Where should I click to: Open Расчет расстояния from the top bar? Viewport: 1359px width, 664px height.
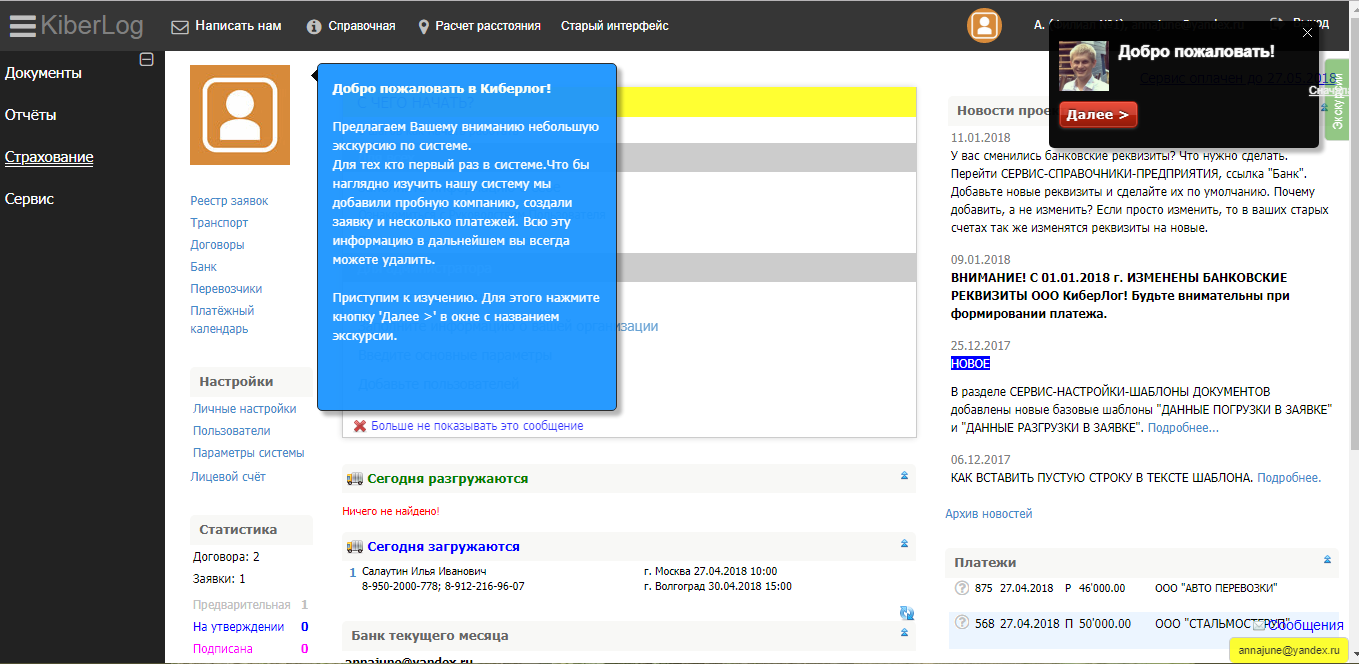tap(488, 26)
